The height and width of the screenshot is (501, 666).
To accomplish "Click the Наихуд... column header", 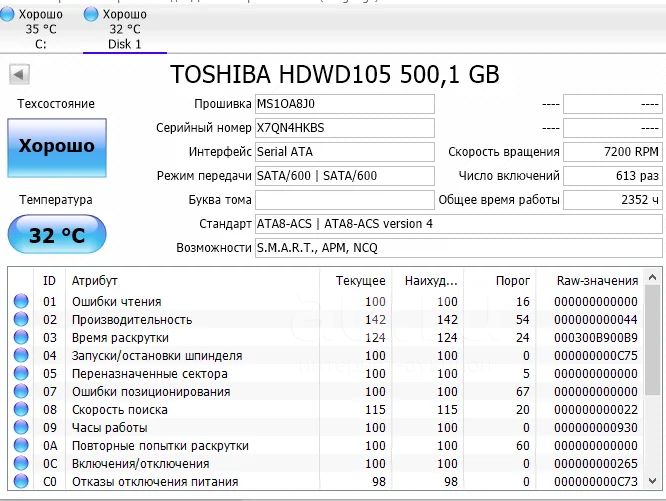I will [428, 281].
